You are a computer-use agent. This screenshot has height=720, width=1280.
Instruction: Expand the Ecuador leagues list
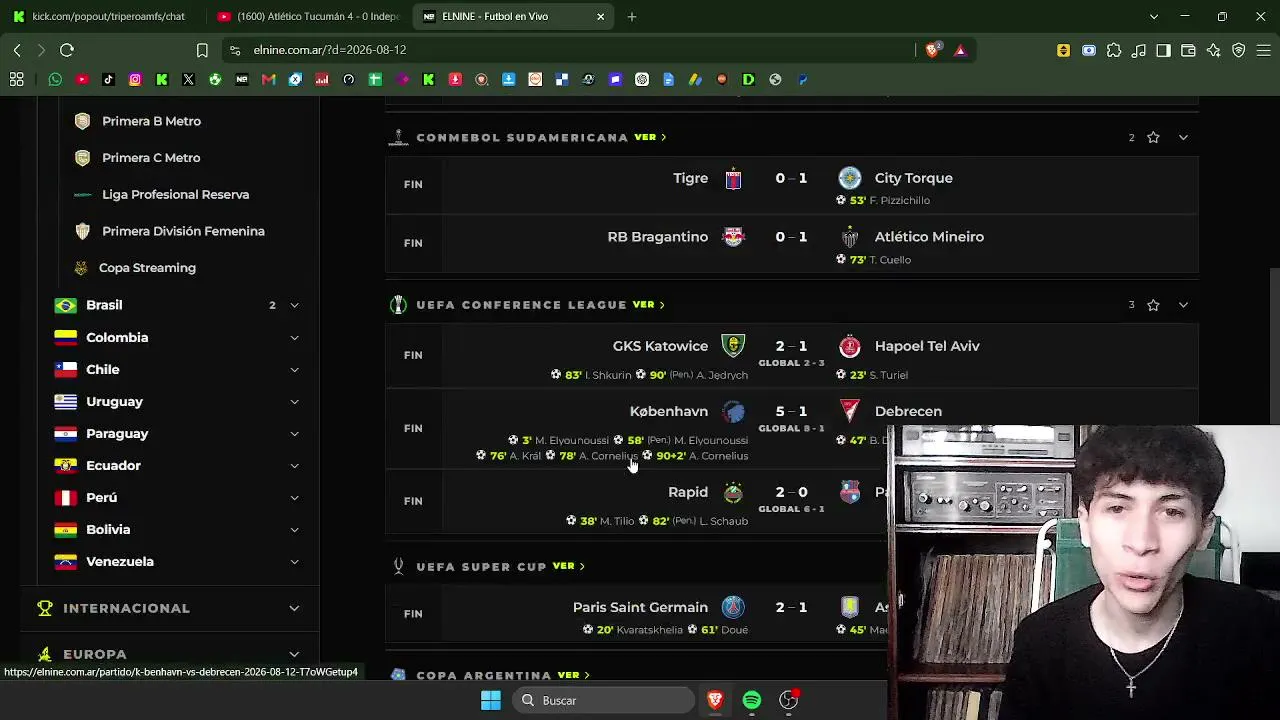[294, 466]
